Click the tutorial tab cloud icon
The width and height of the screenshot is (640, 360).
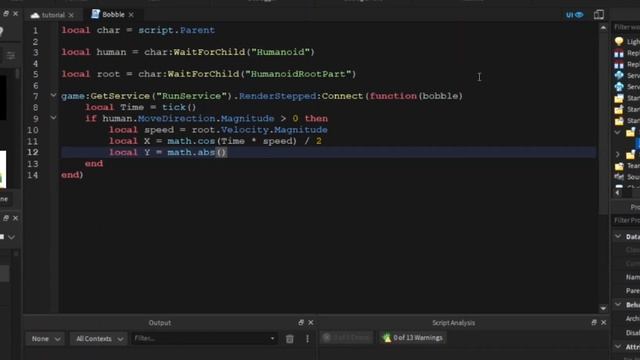(x=35, y=15)
